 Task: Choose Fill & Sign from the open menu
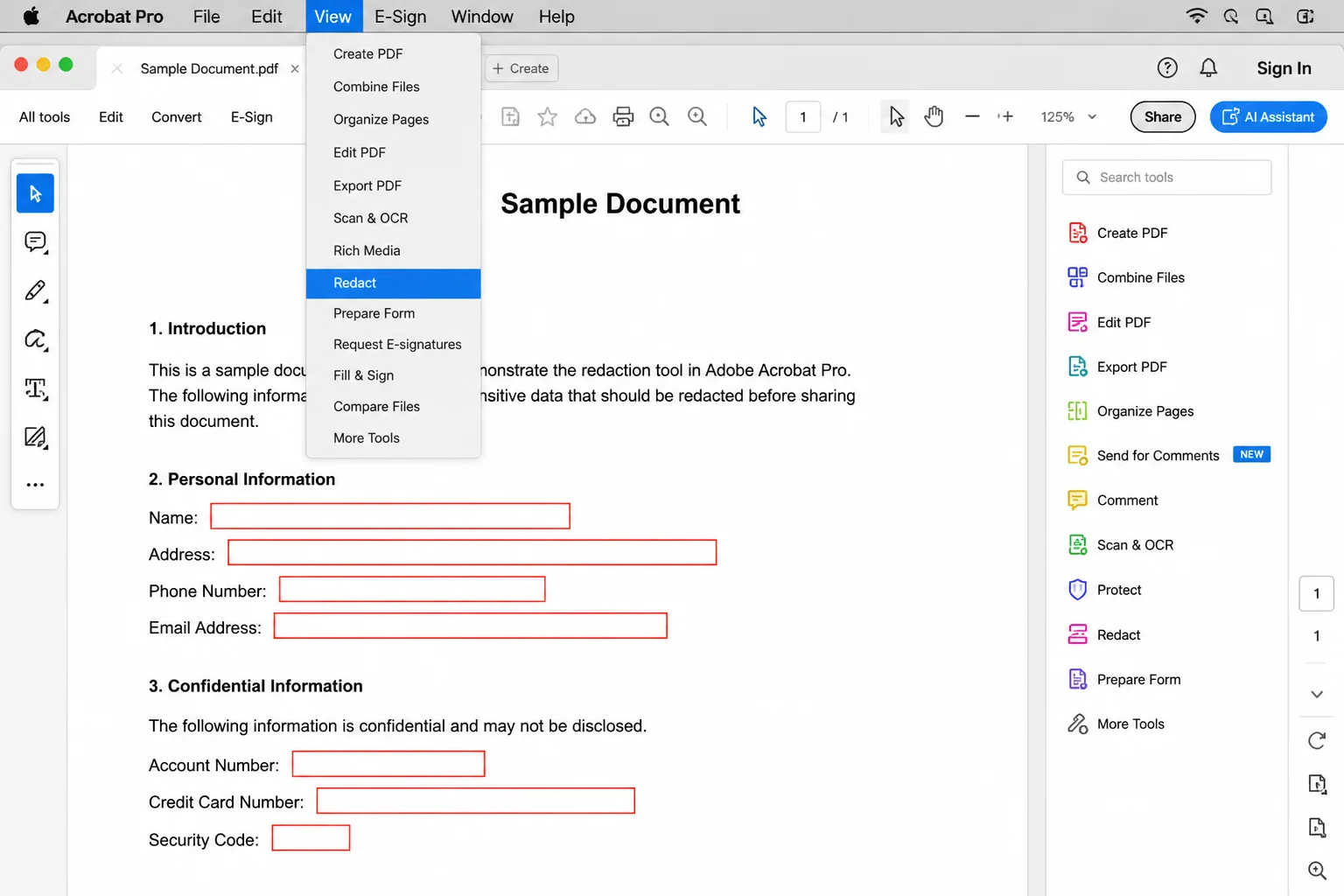point(394,375)
